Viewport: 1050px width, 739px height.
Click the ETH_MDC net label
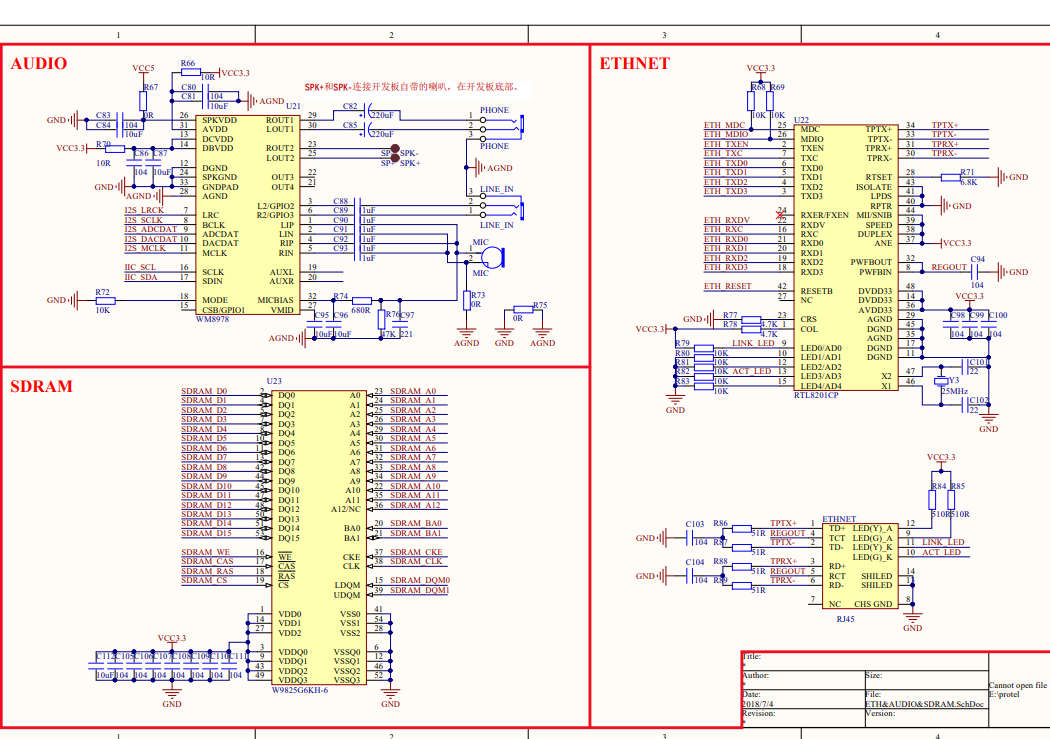(724, 125)
